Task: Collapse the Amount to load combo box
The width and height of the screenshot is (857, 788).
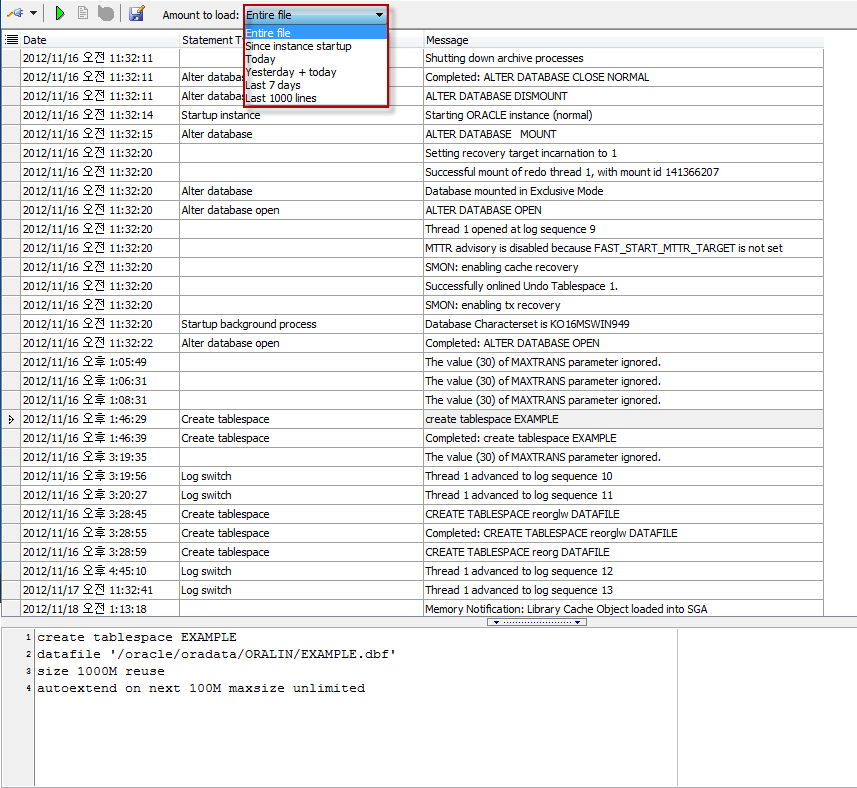Action: coord(379,15)
